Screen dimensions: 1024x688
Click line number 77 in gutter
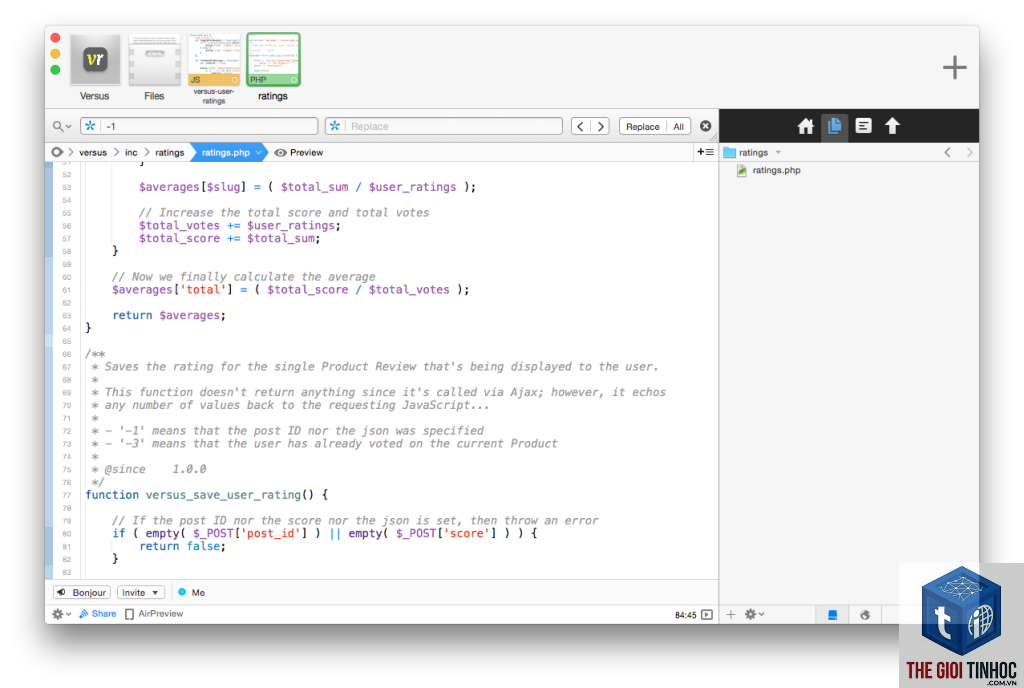click(x=67, y=495)
